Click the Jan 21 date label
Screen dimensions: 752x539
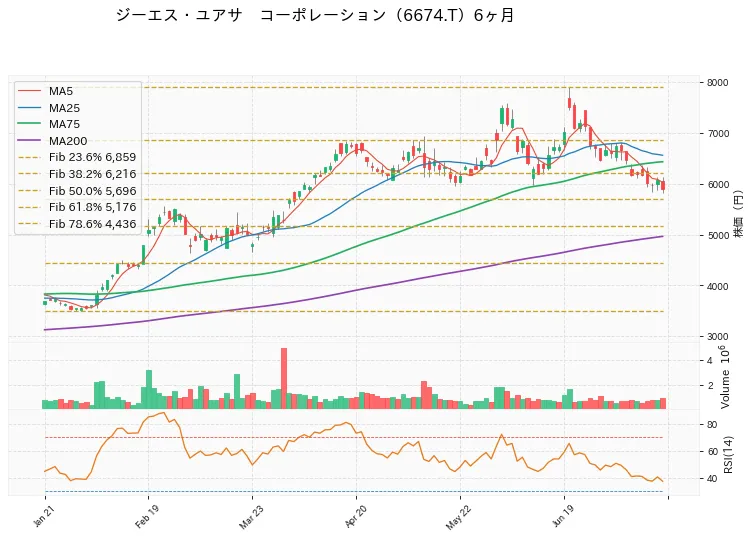click(43, 517)
